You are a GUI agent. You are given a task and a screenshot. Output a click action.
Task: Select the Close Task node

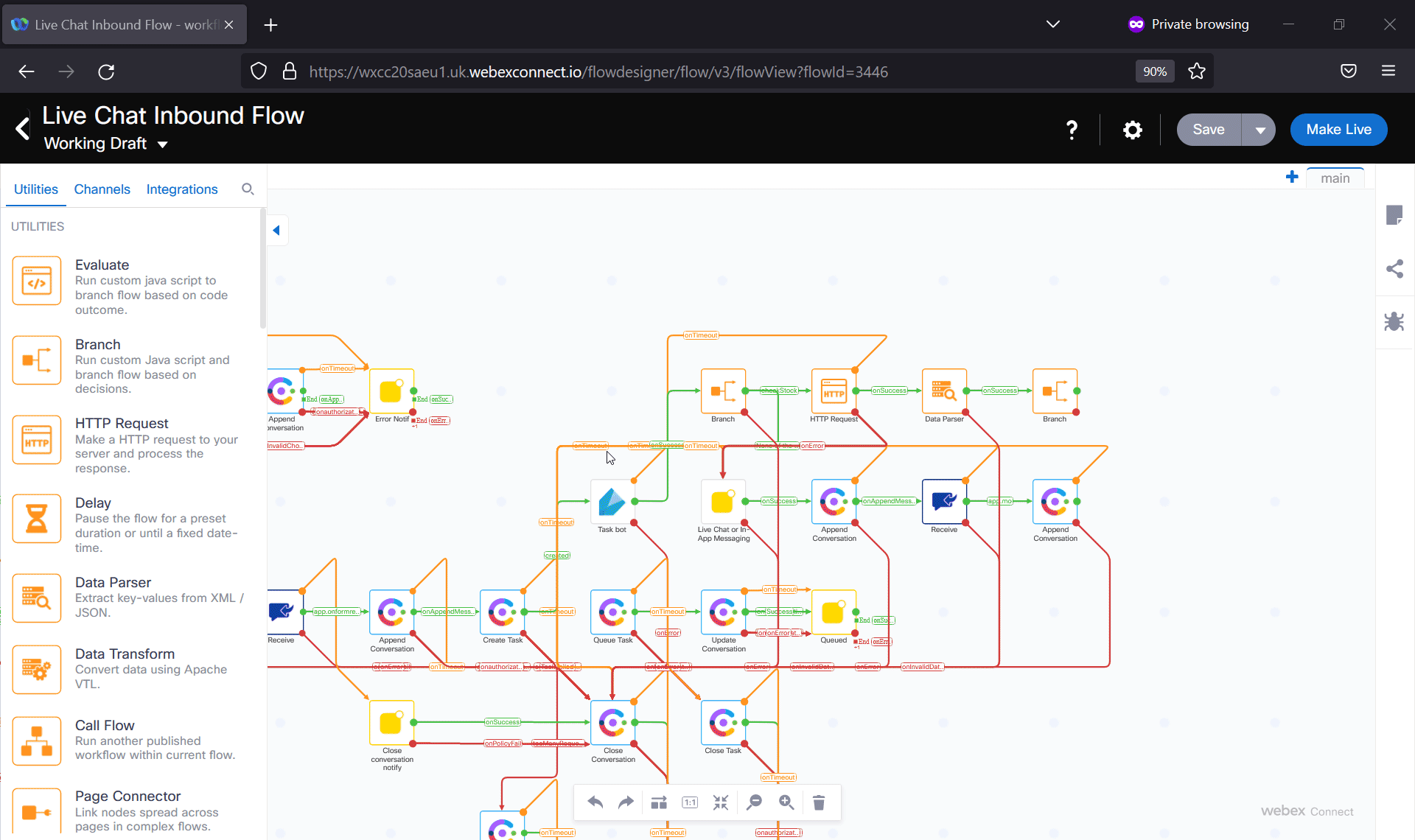click(x=723, y=723)
